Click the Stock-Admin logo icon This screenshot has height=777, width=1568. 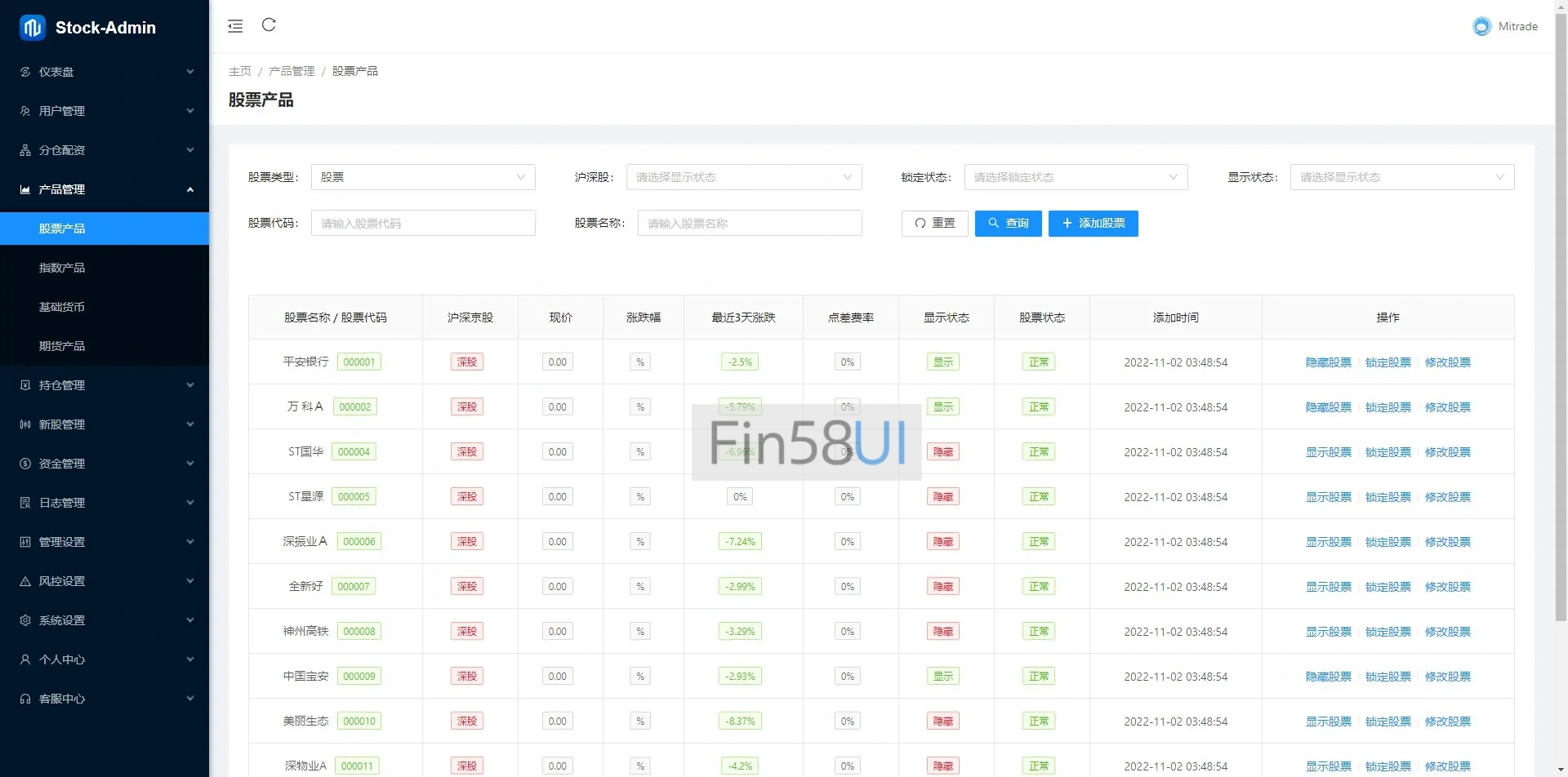(33, 28)
